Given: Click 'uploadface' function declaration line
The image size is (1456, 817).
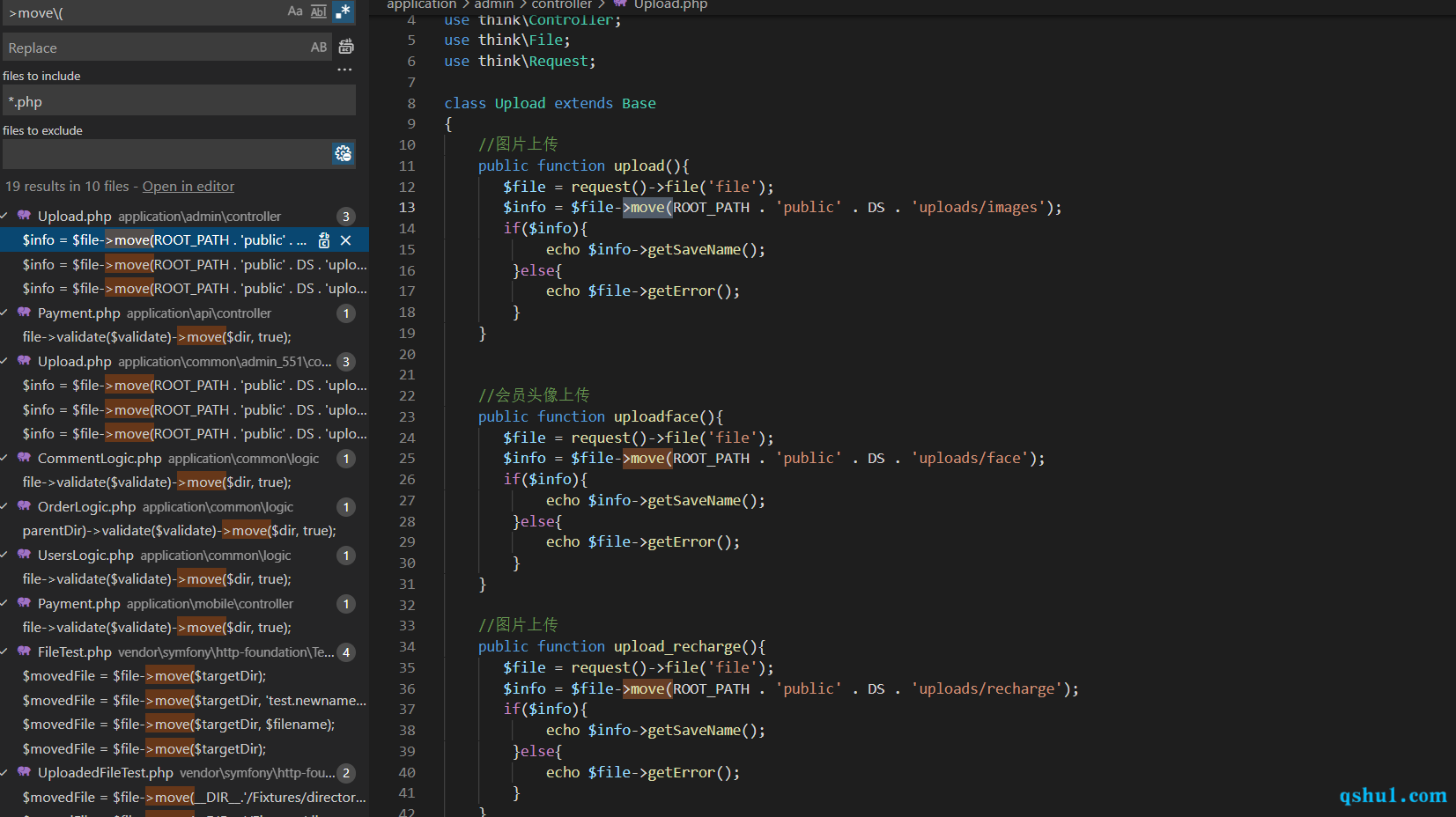Looking at the screenshot, I should pos(601,416).
